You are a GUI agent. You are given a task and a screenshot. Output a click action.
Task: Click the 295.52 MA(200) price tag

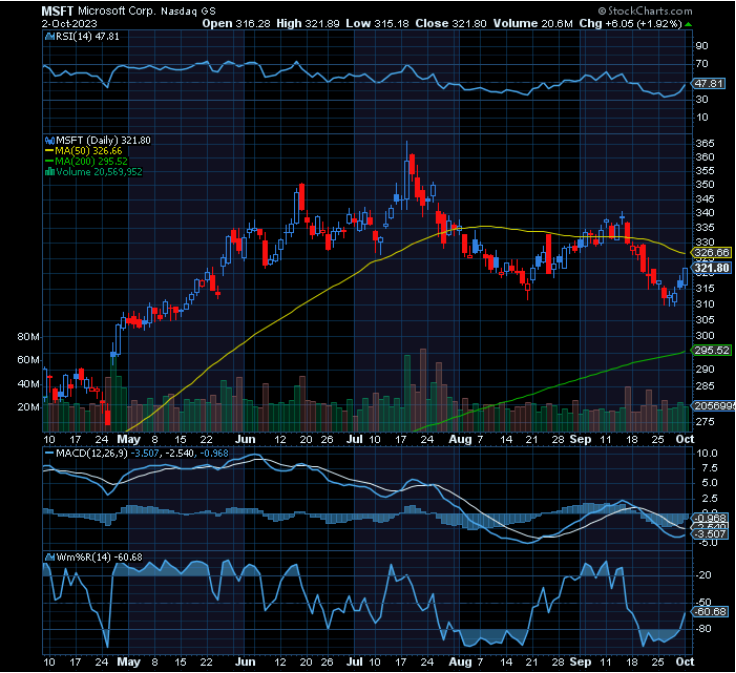tap(712, 350)
